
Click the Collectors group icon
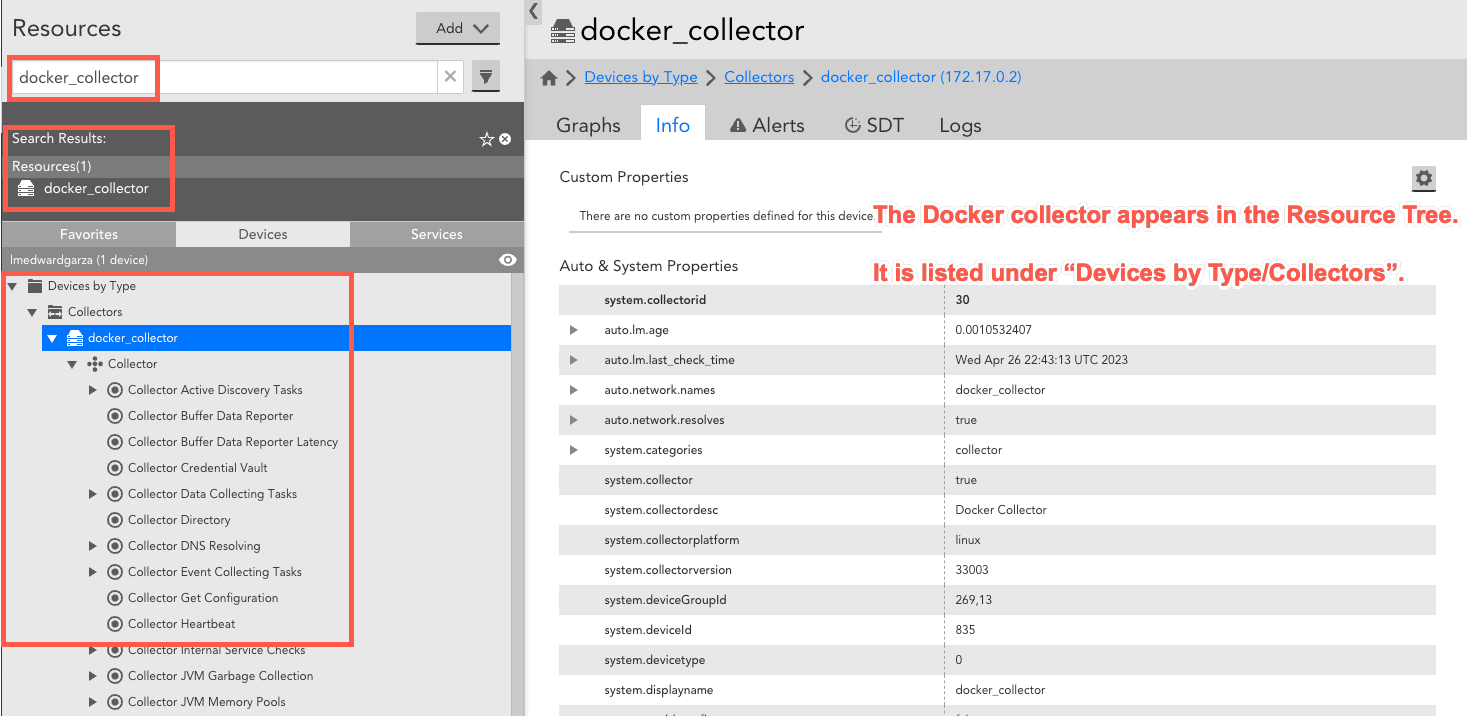coord(55,312)
